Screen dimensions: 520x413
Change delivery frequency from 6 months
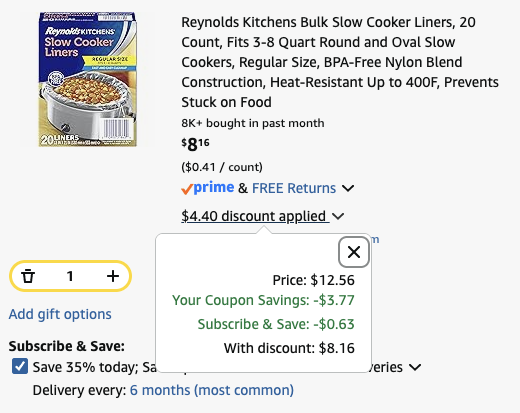tap(212, 390)
